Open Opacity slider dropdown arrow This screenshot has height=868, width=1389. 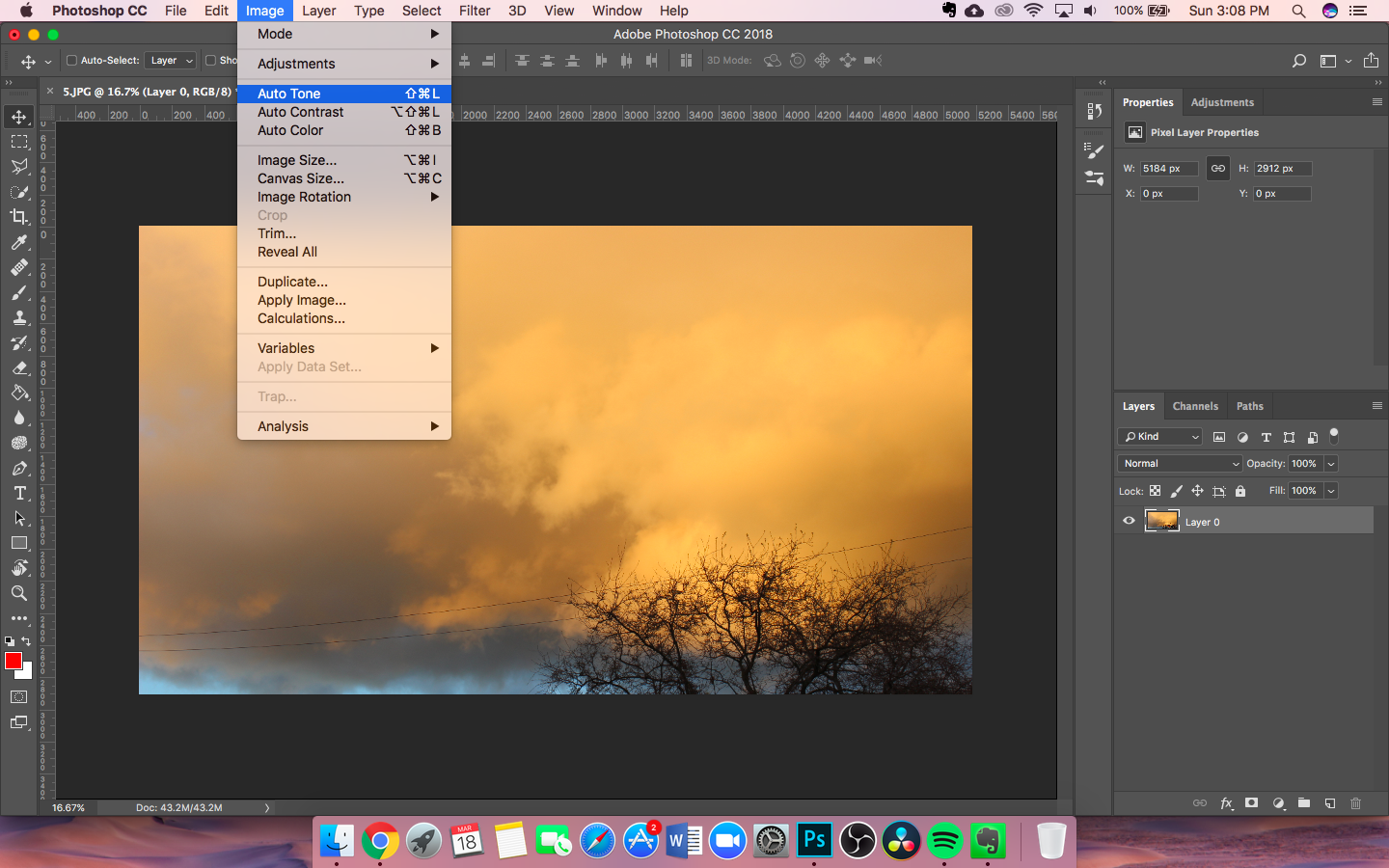(x=1331, y=464)
